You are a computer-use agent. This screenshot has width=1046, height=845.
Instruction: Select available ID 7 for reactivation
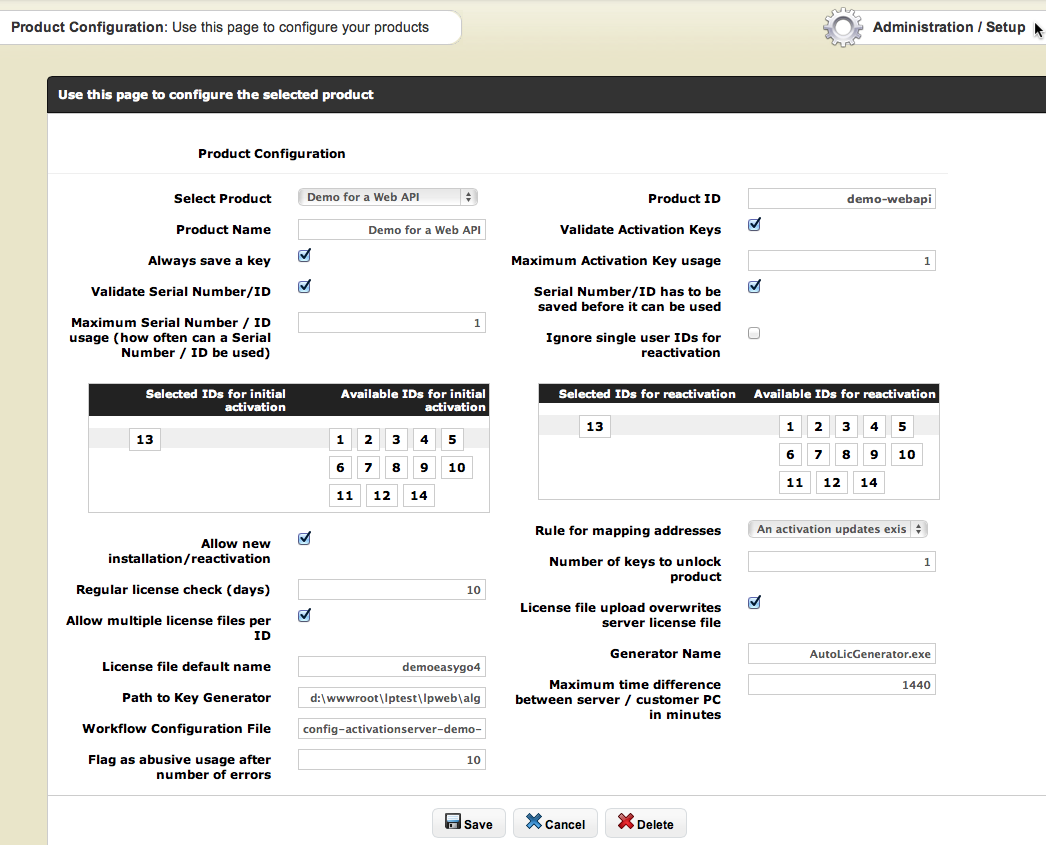point(819,455)
